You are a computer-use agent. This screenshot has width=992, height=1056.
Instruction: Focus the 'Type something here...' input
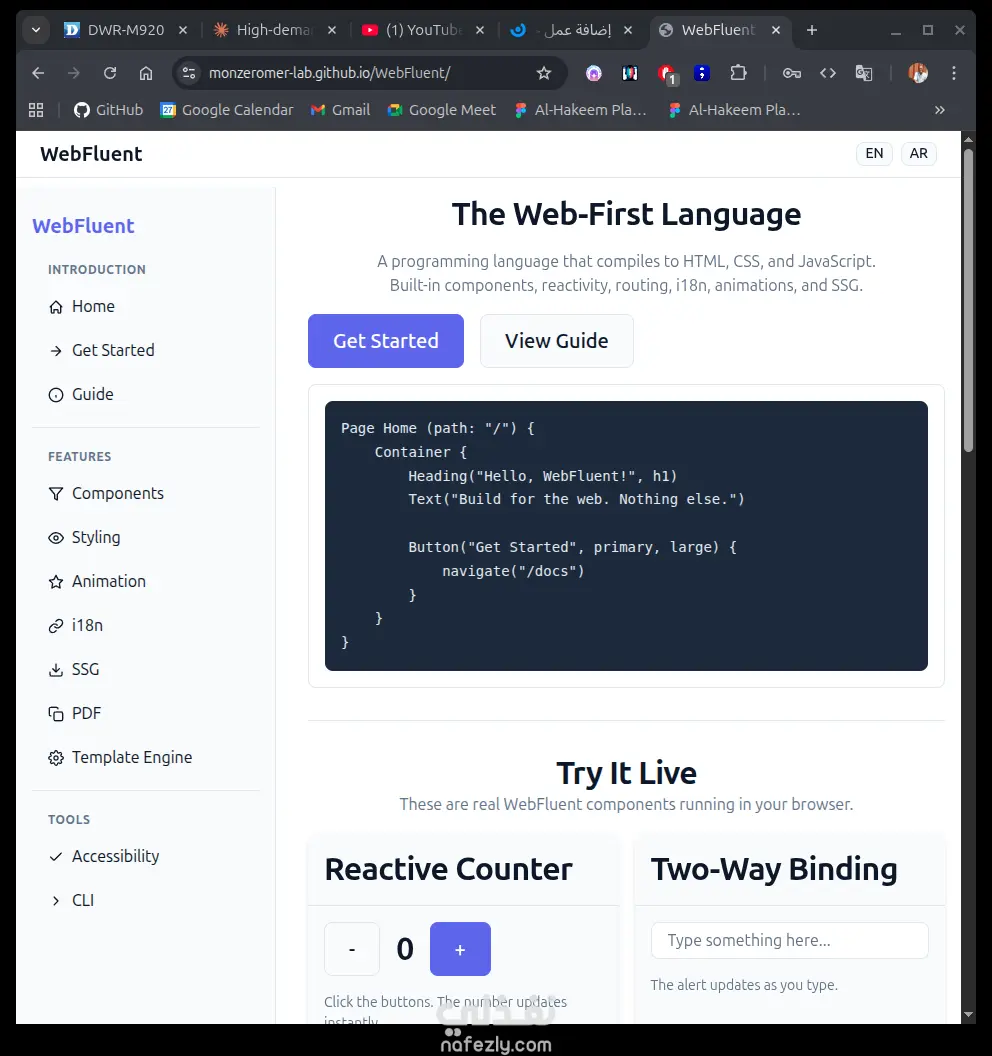[789, 940]
